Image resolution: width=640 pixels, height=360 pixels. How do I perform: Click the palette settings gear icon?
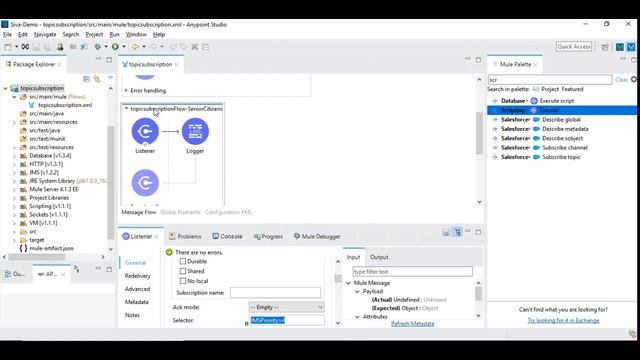click(634, 79)
